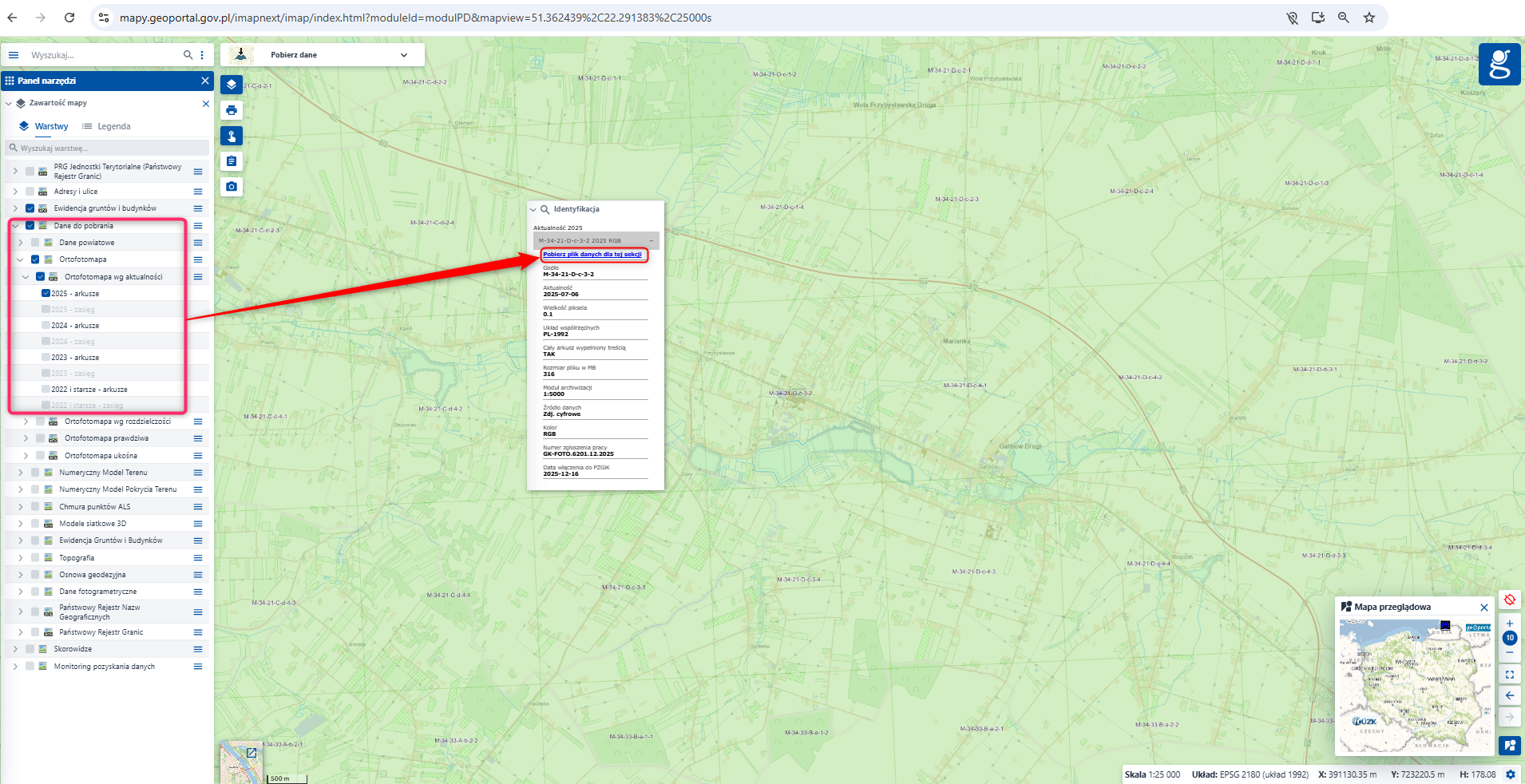Enable the 2024 - arkusze layer checkbox

(x=46, y=326)
